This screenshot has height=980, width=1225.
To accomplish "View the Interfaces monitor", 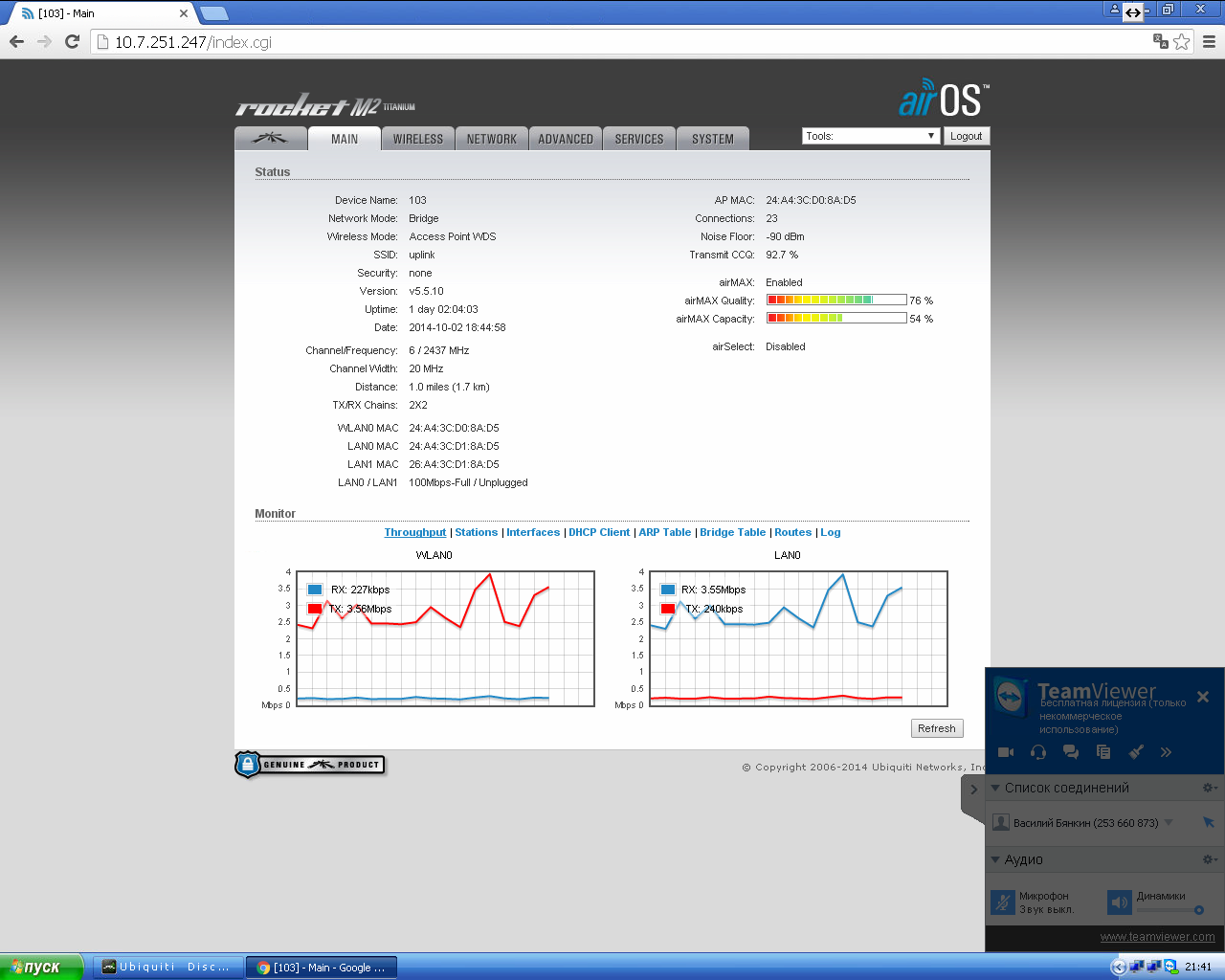I will click(x=533, y=532).
